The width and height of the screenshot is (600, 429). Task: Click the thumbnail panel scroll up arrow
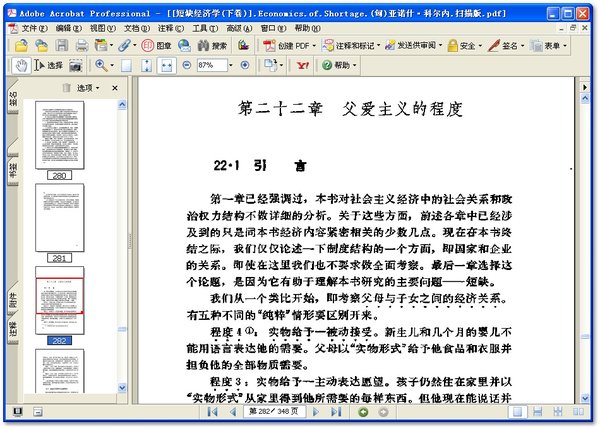click(122, 104)
